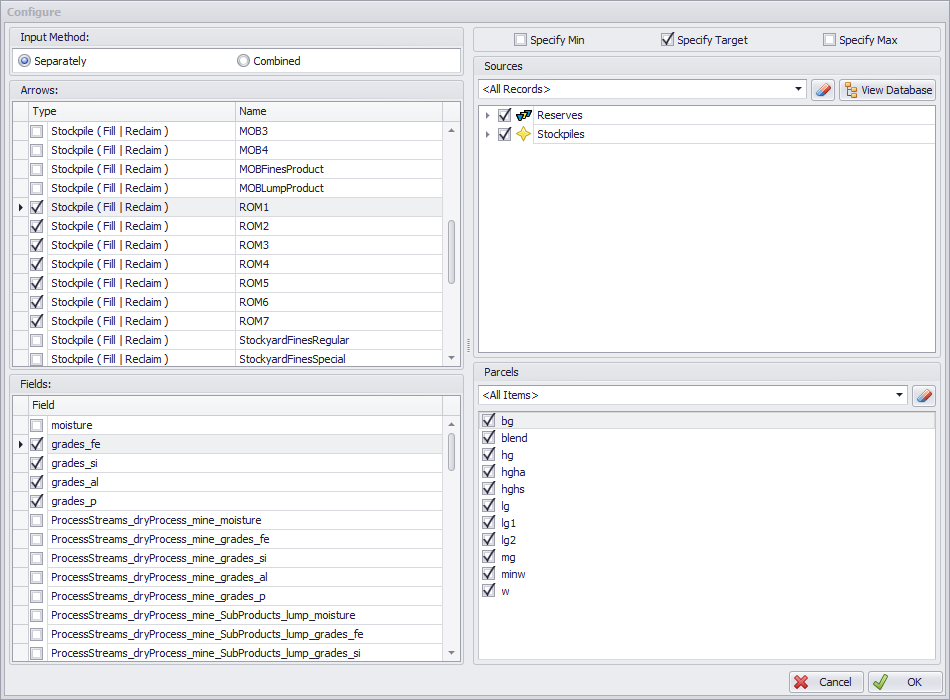Expand the Stockpiles tree node

[487, 134]
